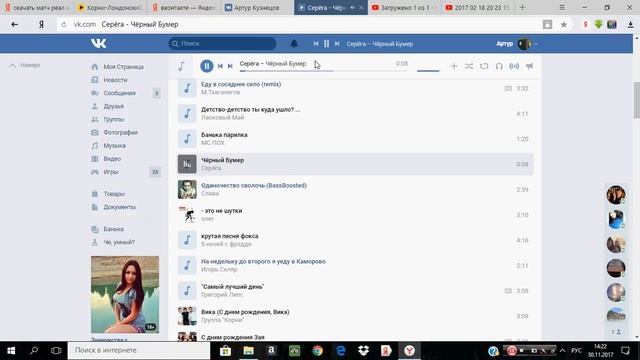Go to previous track in audio panel
This screenshot has width=640, height=360.
220,66
